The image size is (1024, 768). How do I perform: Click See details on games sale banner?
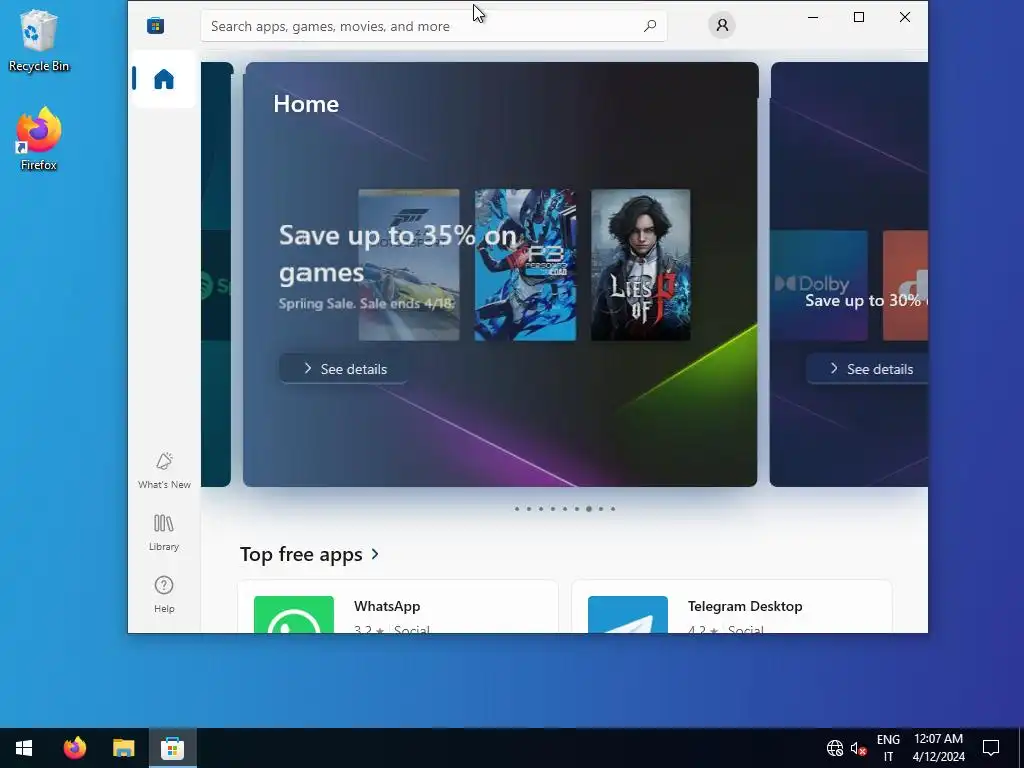pos(344,369)
